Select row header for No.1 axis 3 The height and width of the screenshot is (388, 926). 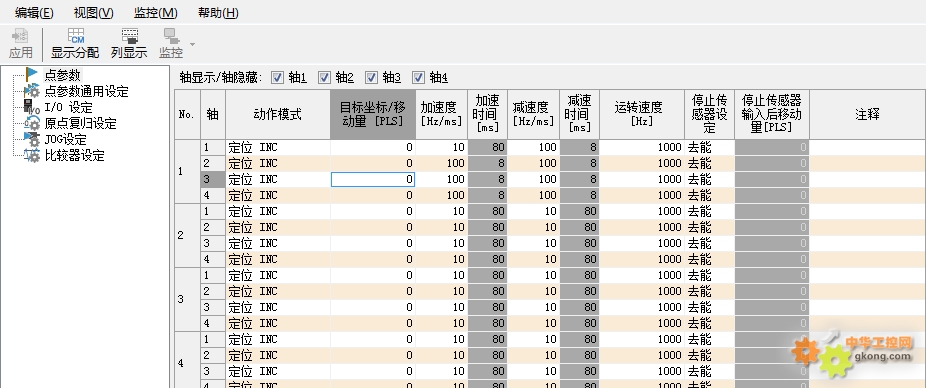tap(213, 179)
